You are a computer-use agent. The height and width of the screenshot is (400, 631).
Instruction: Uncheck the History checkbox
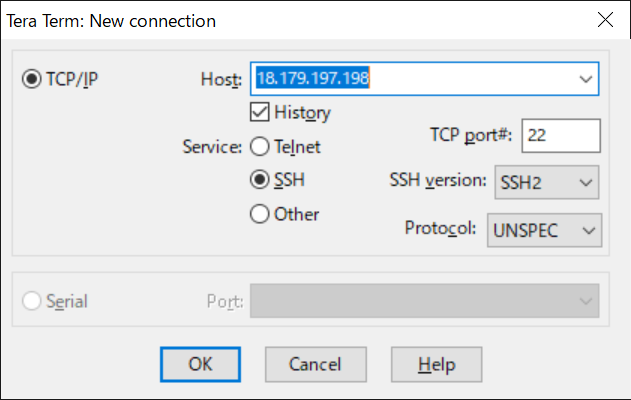coord(260,112)
